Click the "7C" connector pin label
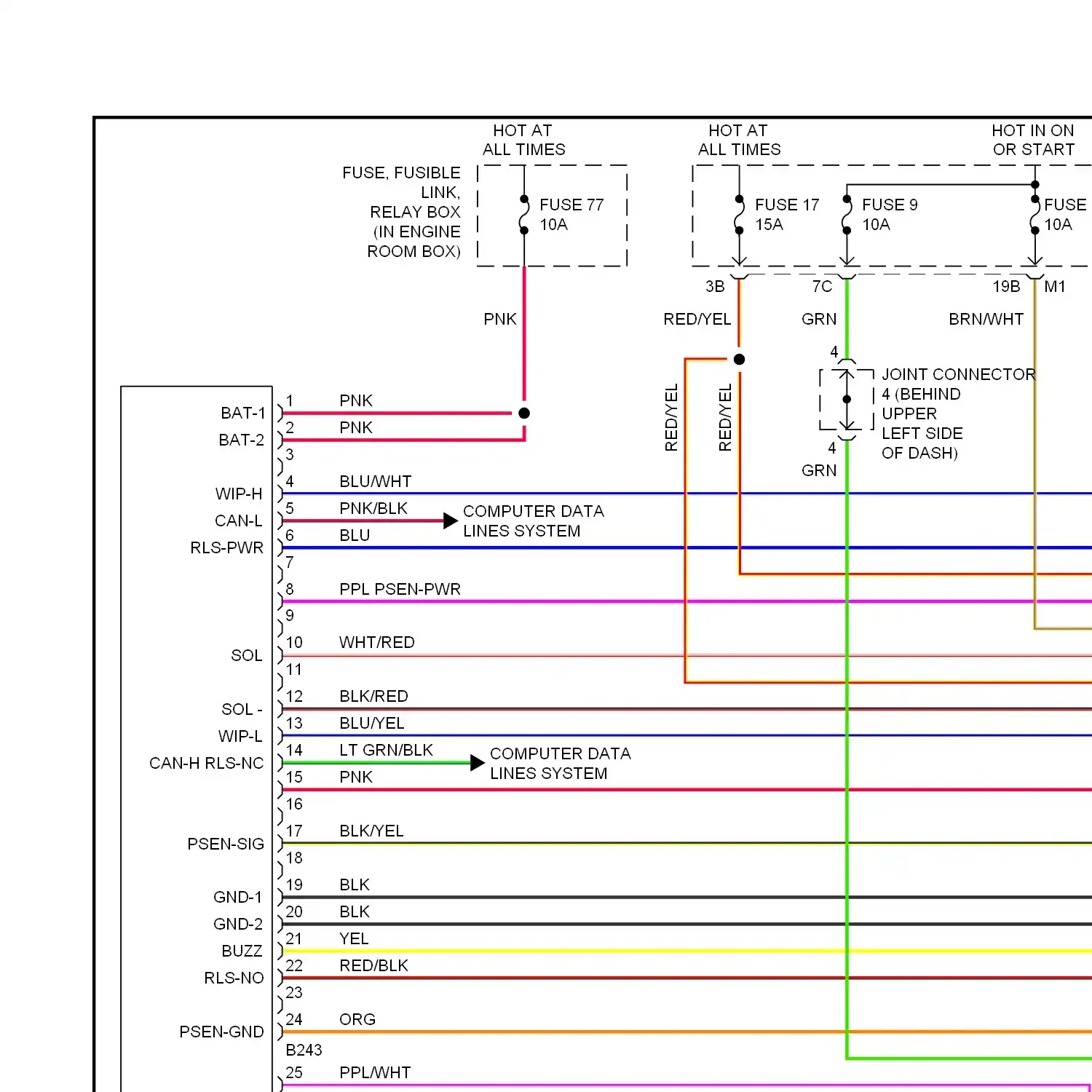Image resolution: width=1092 pixels, height=1092 pixels. click(822, 287)
